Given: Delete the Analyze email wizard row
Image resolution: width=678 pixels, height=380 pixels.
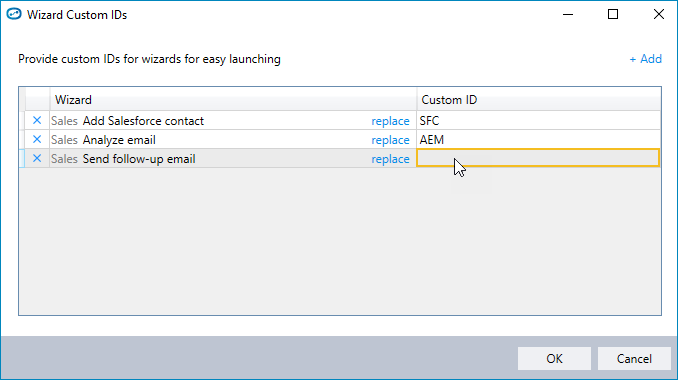Looking at the screenshot, I should 37,140.
